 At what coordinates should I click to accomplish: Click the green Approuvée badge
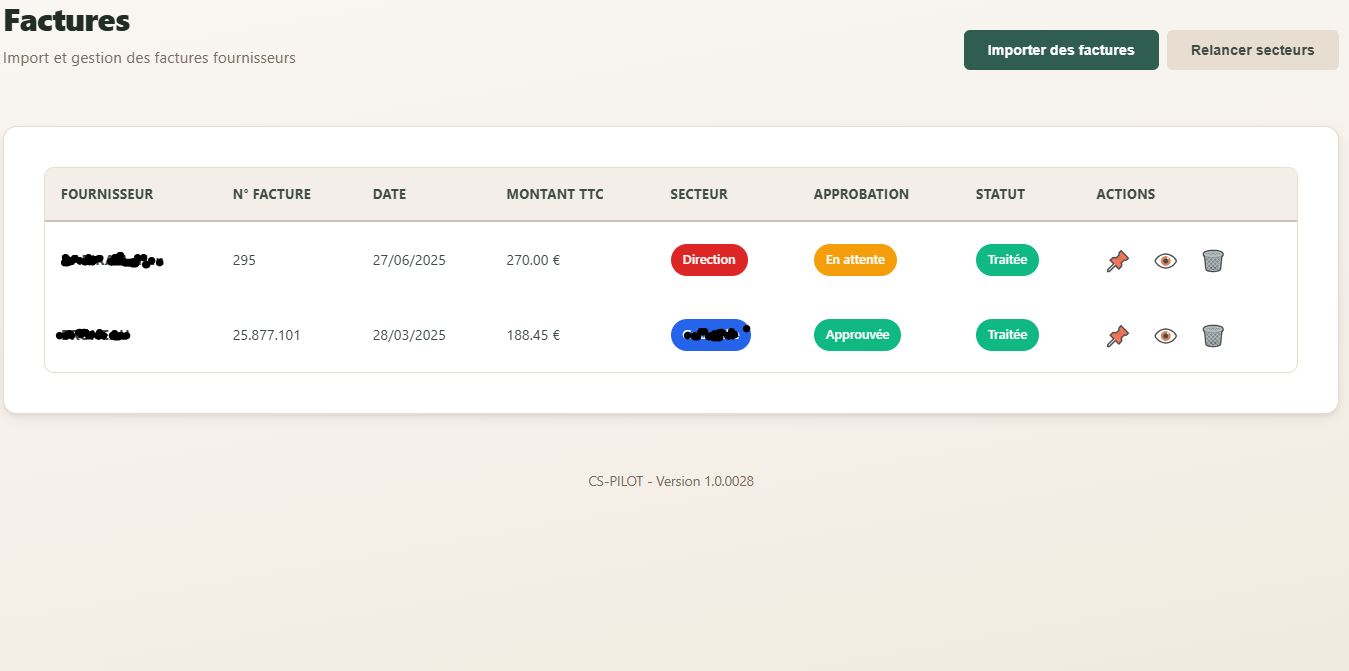(x=856, y=335)
